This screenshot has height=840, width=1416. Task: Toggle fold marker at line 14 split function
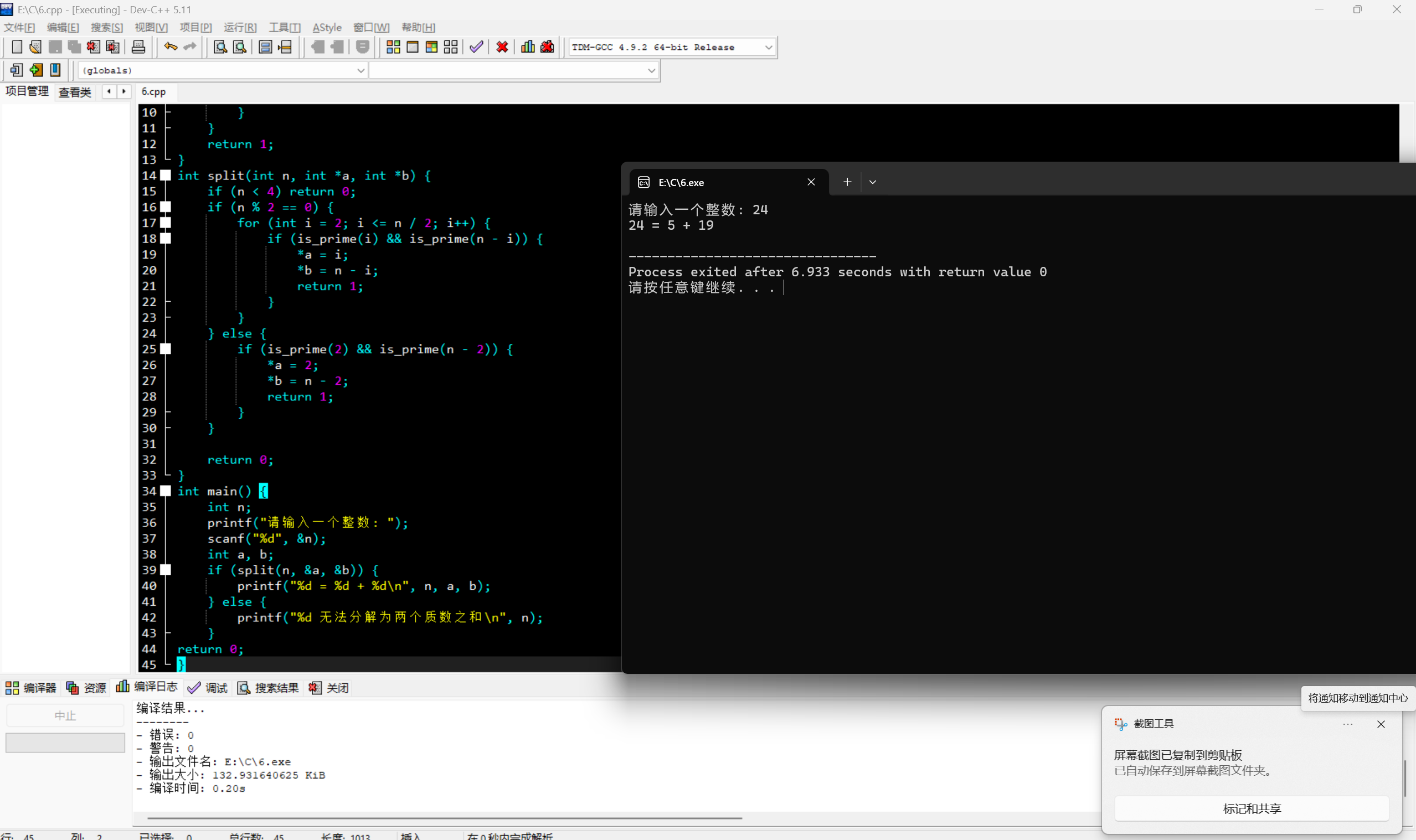point(165,176)
